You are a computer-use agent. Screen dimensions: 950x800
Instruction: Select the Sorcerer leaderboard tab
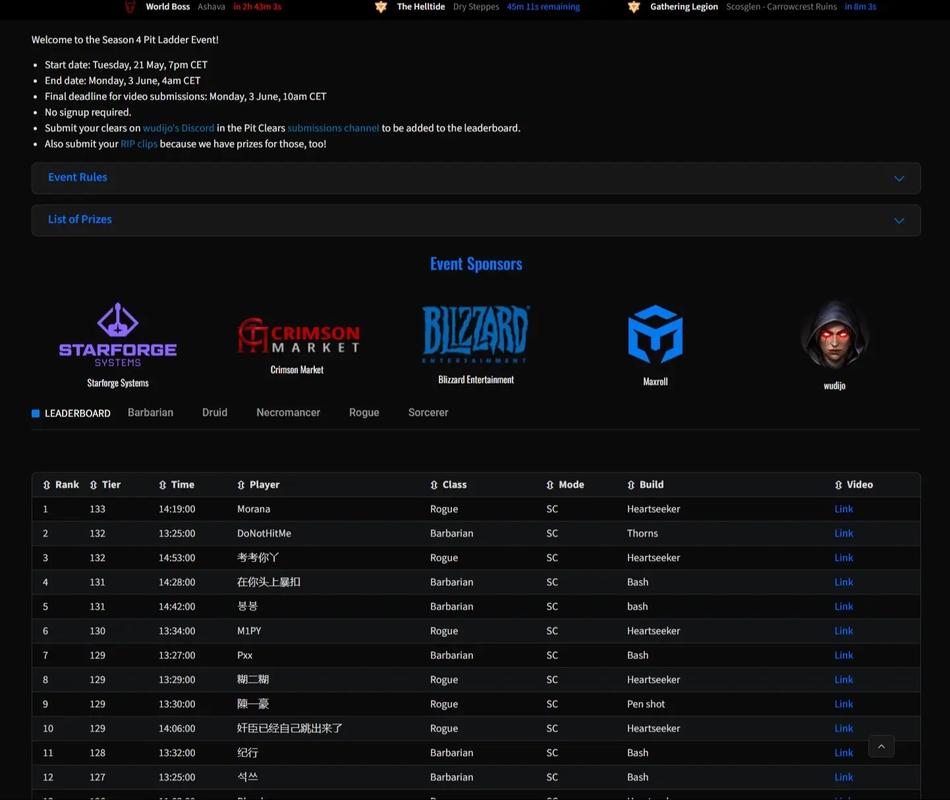tap(428, 413)
